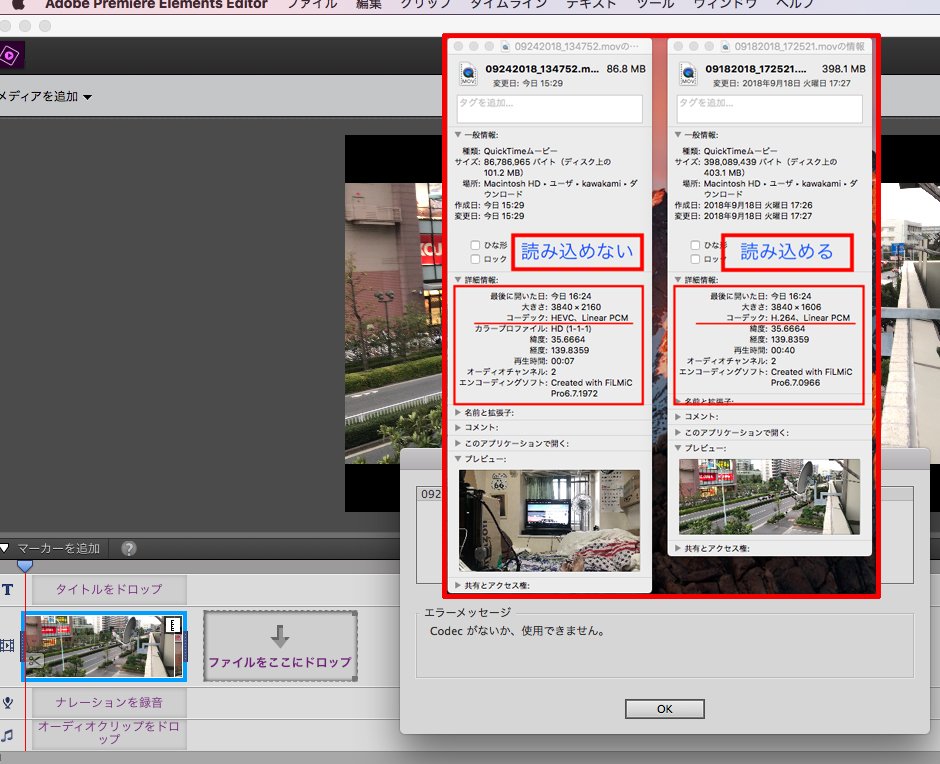The height and width of the screenshot is (764, 940).
Task: Expand コメント in 09182018 info window
Action: [x=678, y=416]
